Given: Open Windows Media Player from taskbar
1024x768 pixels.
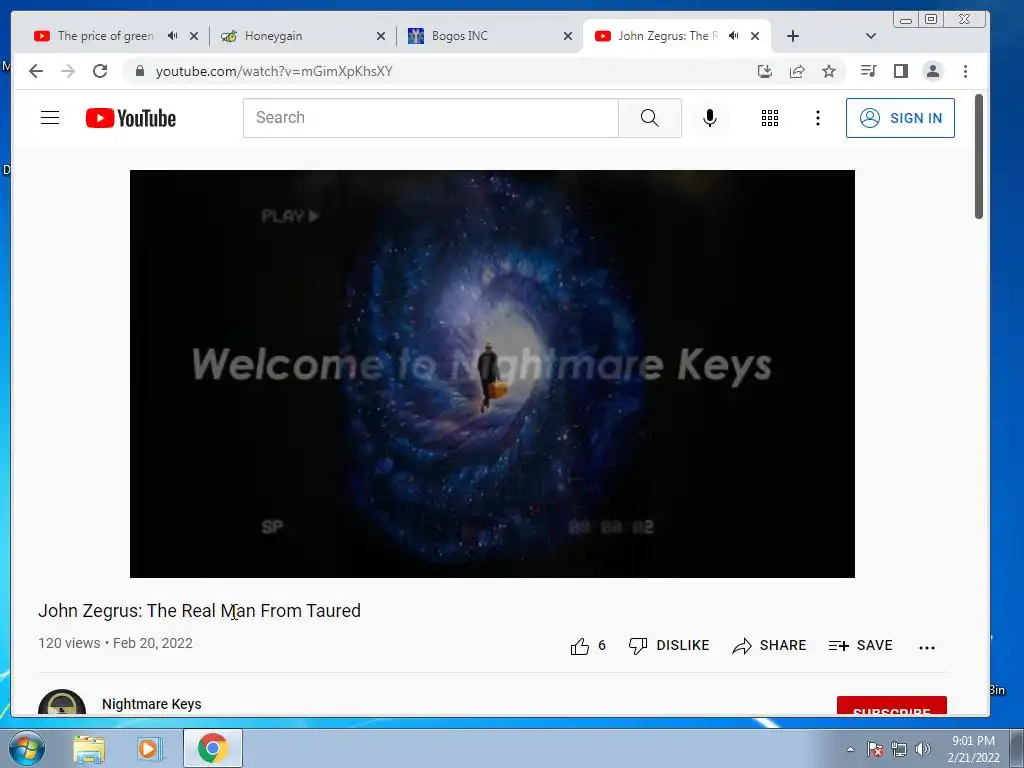Looking at the screenshot, I should (148, 749).
